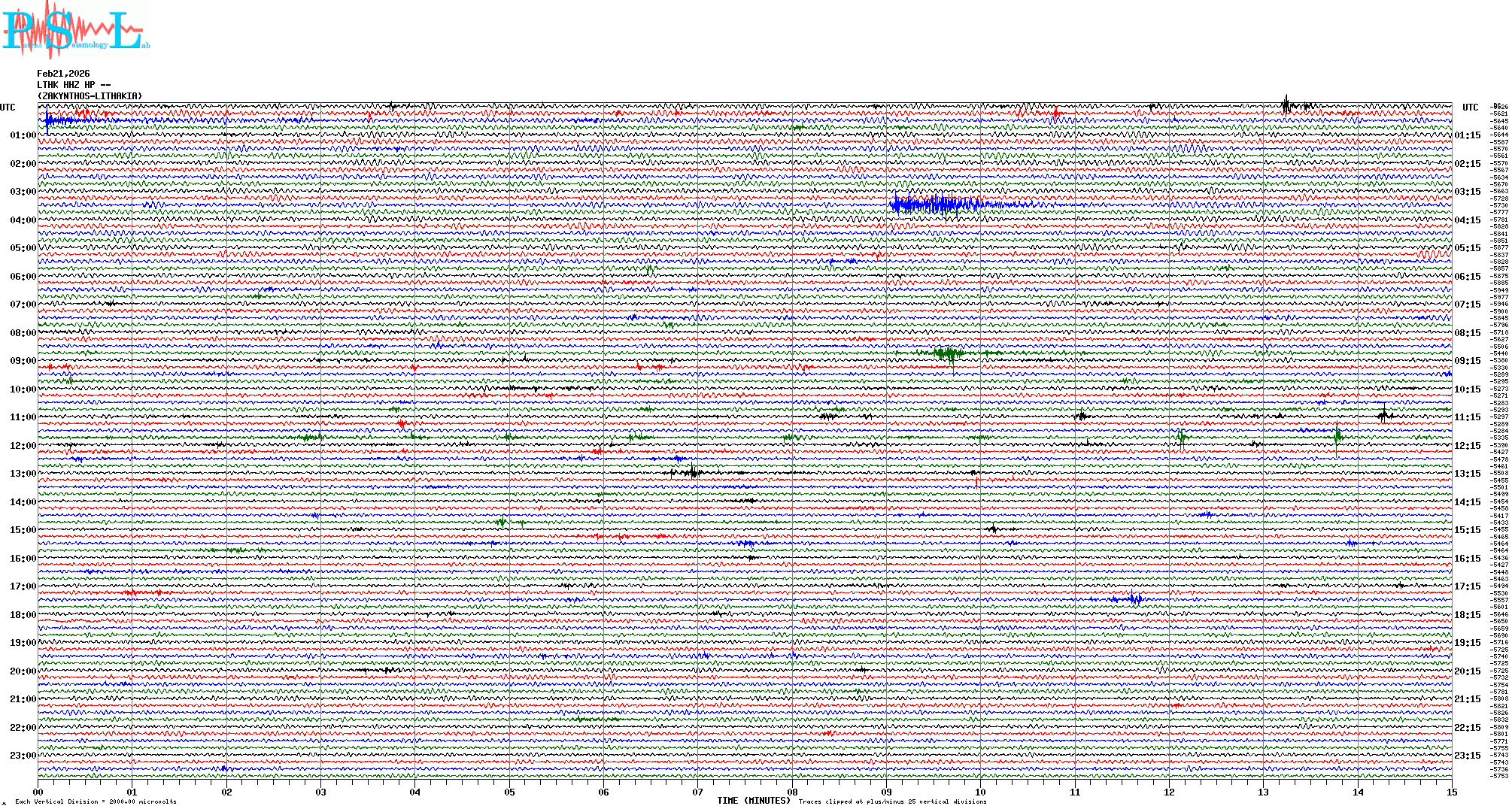Click the 03:00 hour label on the left axis

pos(23,192)
